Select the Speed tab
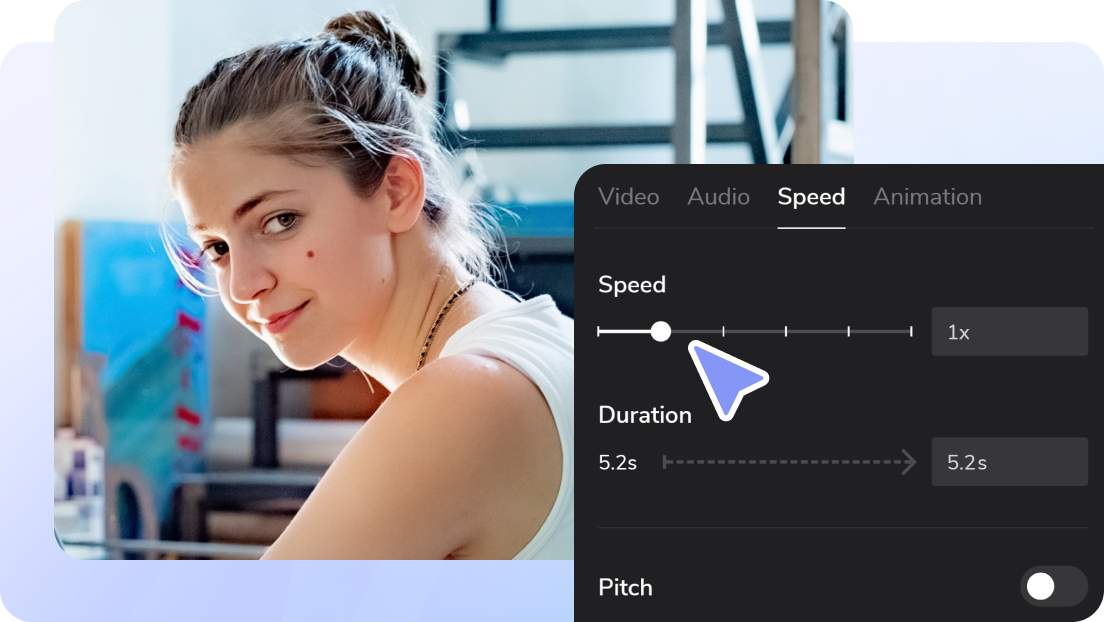Viewport: 1104px width, 622px height. (811, 198)
